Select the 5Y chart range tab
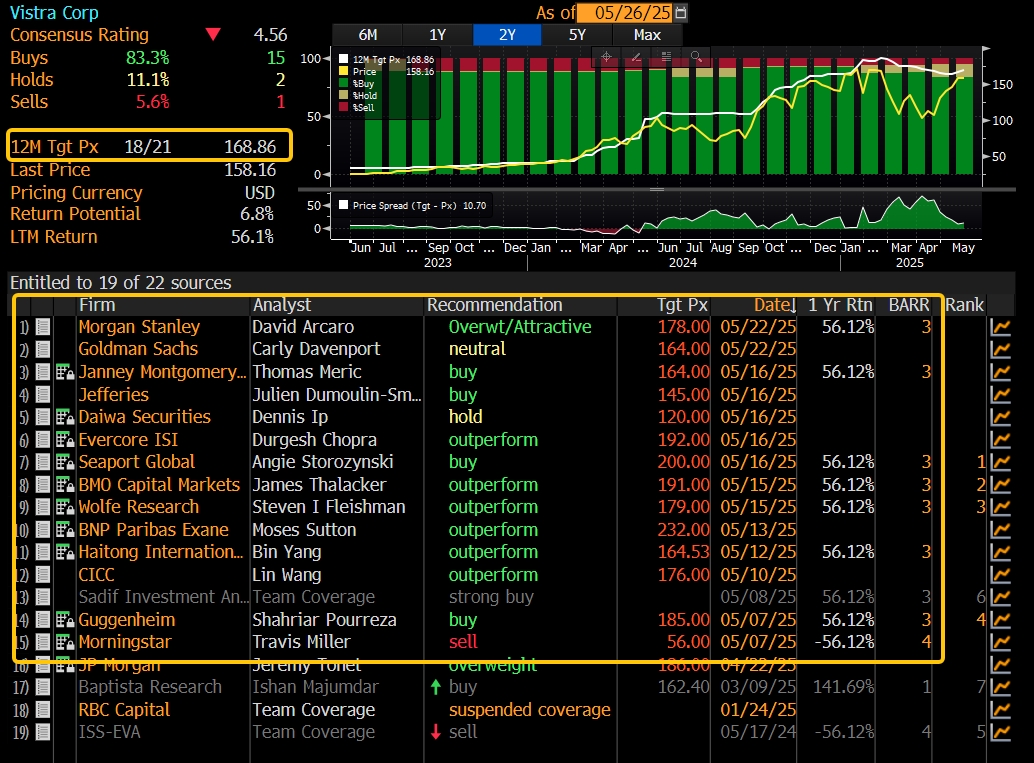 (577, 35)
